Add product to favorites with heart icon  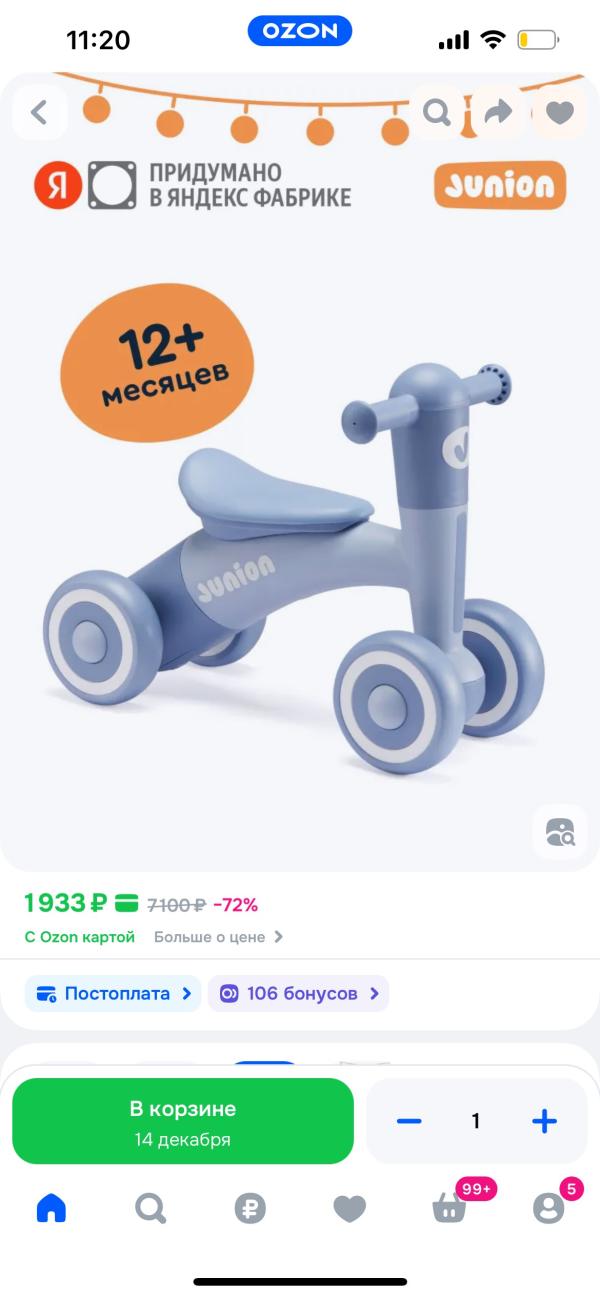click(559, 112)
